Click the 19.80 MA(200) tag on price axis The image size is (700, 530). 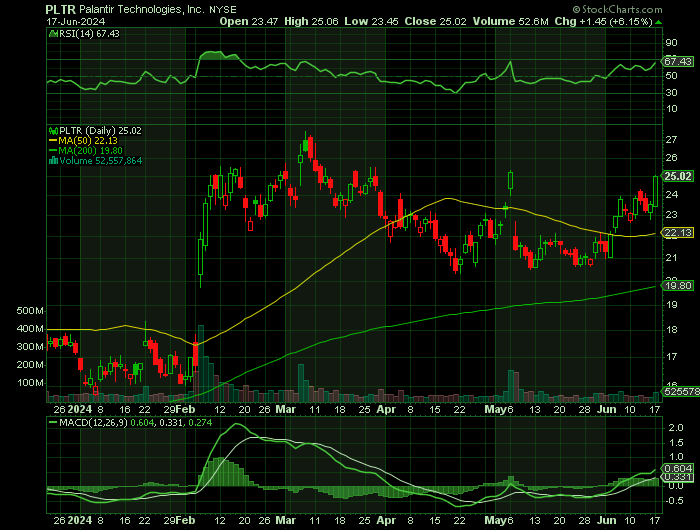(678, 286)
